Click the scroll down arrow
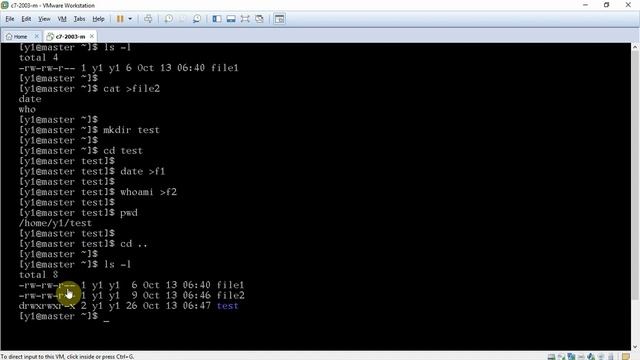The image size is (640, 360). (x=635, y=347)
